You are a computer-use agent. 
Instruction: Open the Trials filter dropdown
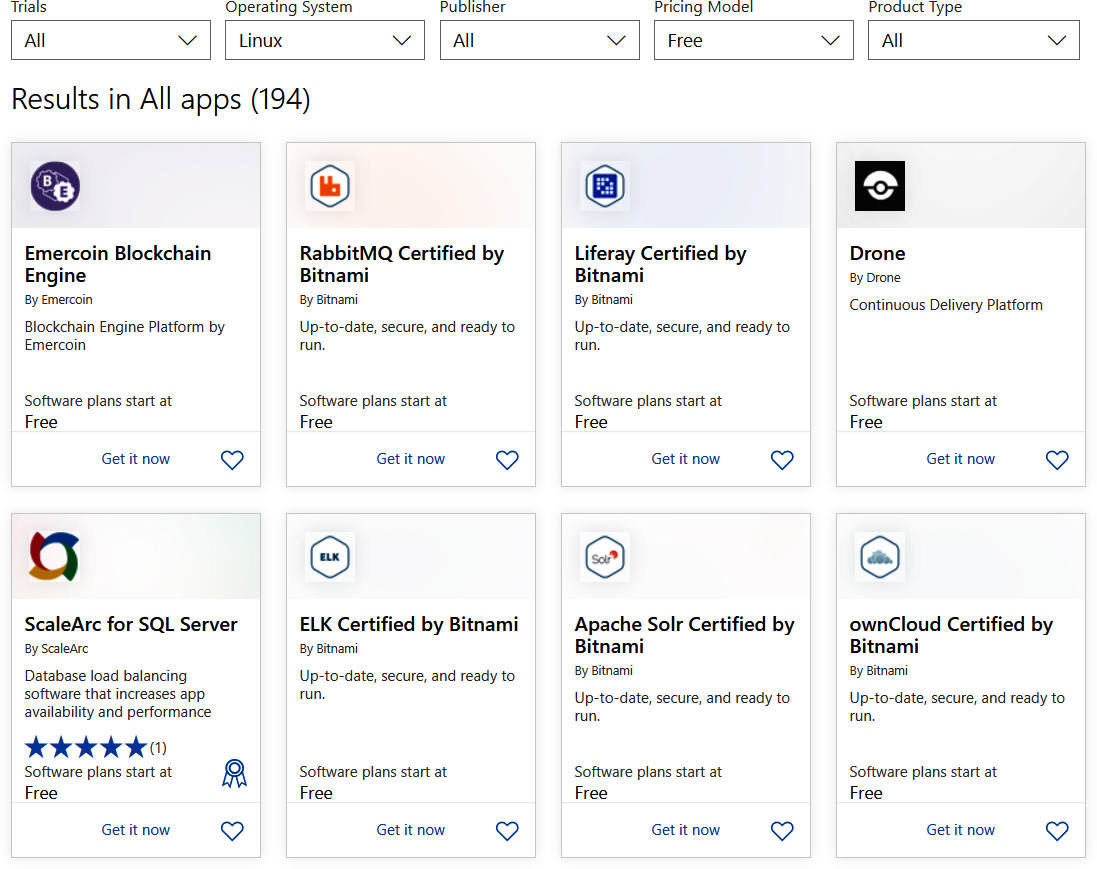click(111, 40)
